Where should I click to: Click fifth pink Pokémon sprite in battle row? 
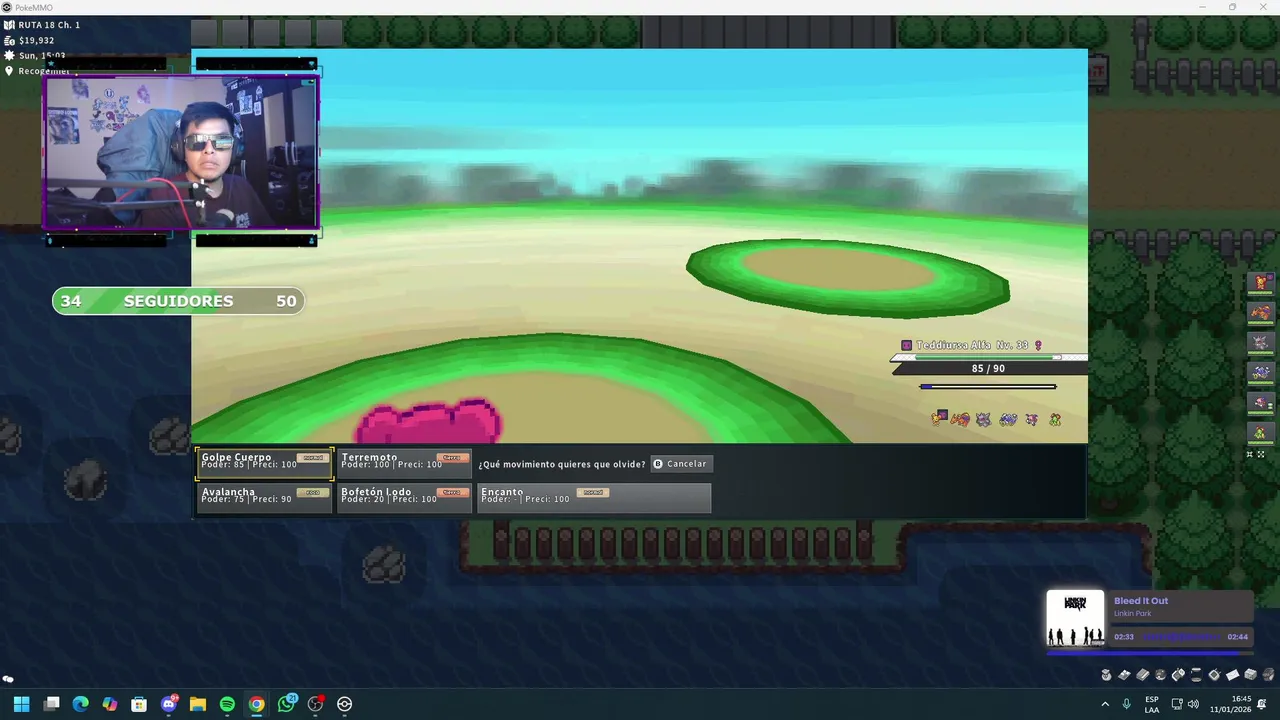pyautogui.click(x=1032, y=419)
